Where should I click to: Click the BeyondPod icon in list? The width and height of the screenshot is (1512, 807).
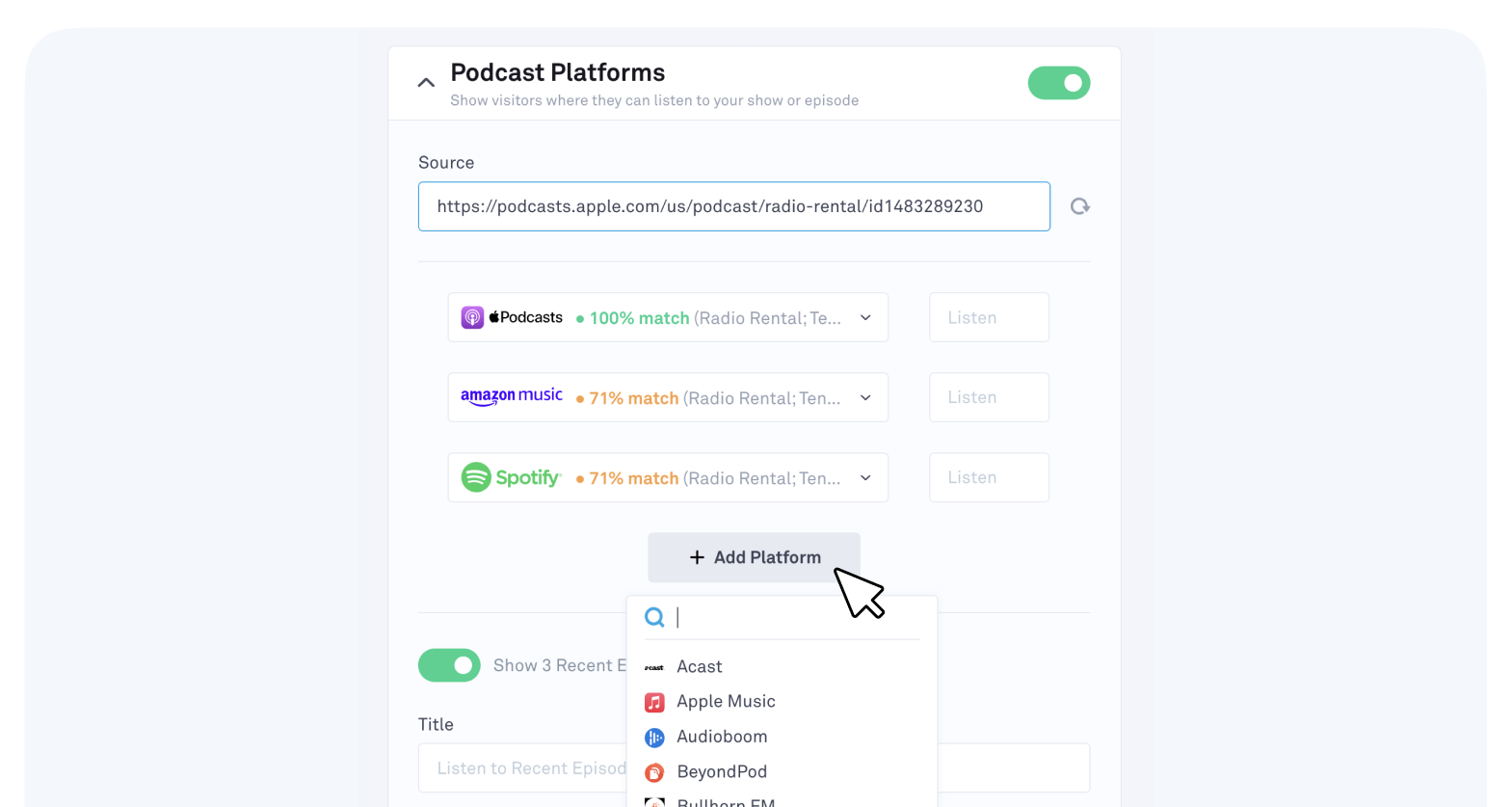tap(654, 772)
